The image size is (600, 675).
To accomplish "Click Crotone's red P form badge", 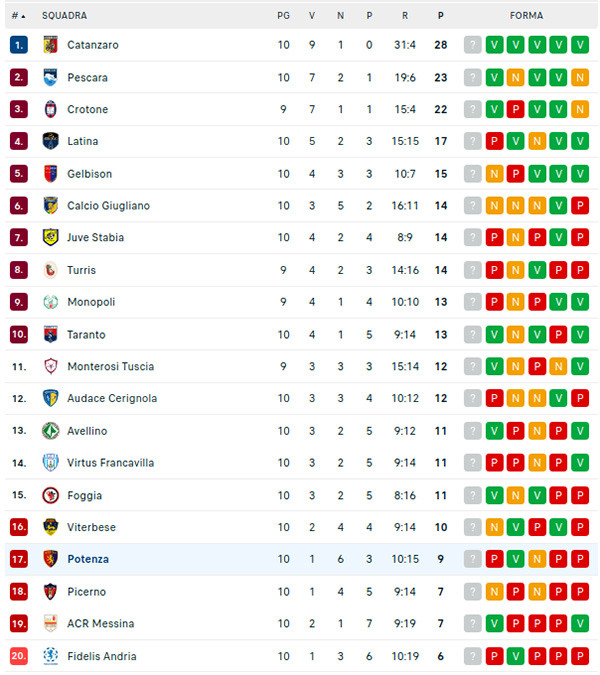I will pos(516,109).
